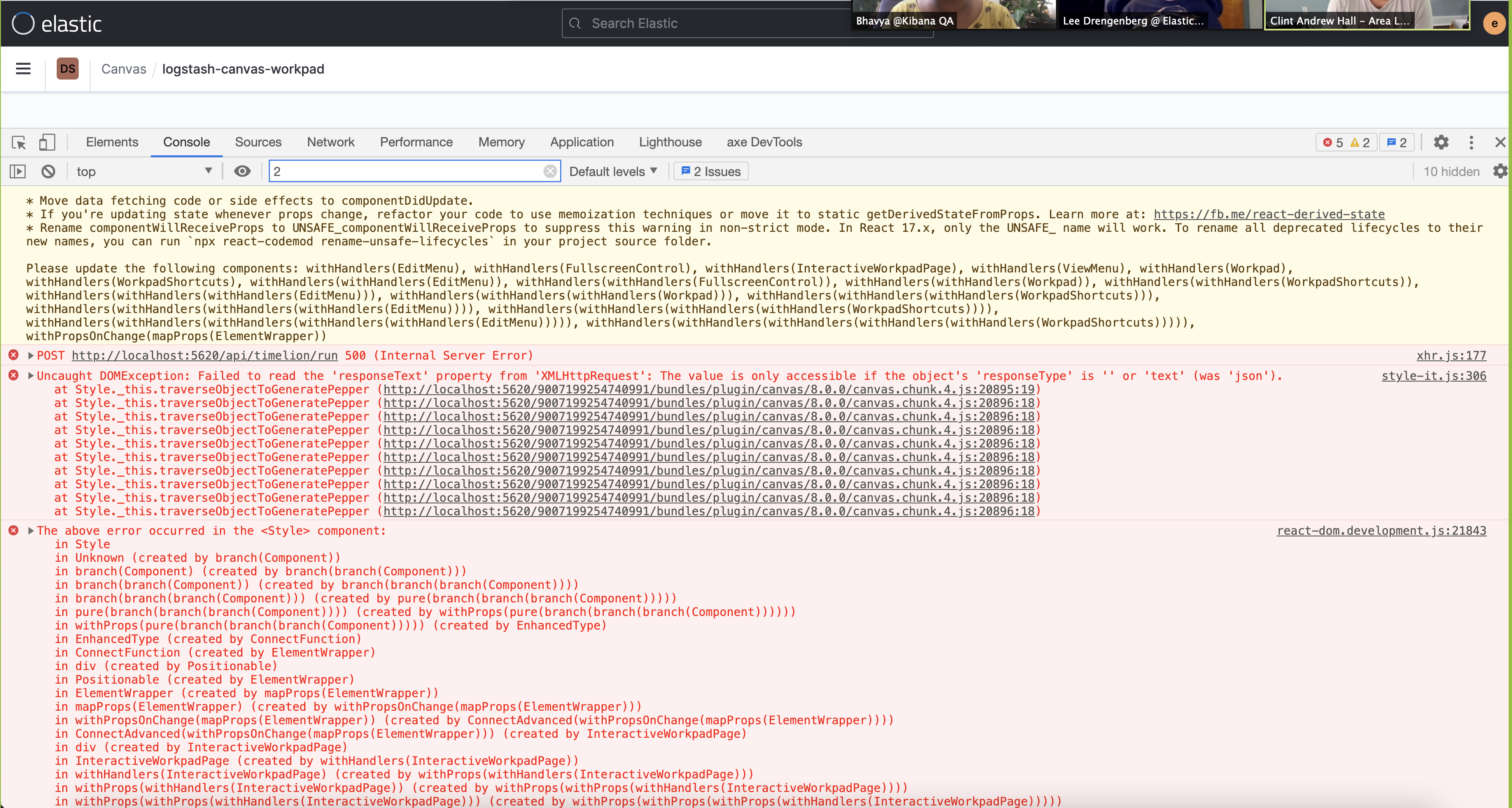Open the Default levels dropdown
Screen dimensions: 1512x808
[613, 171]
